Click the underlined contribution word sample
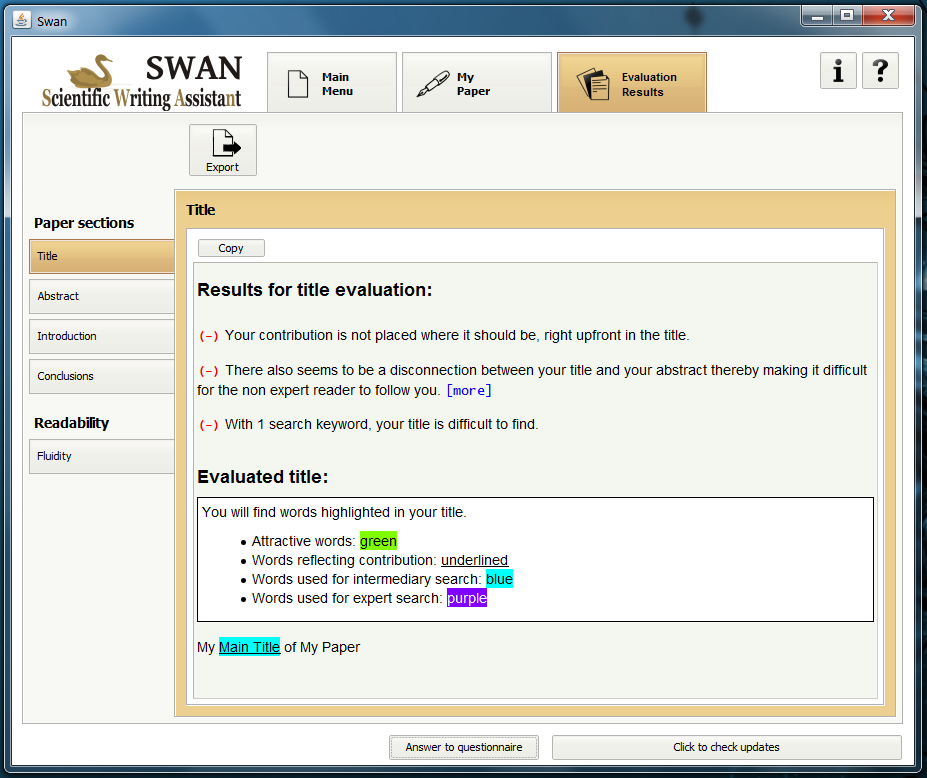The height and width of the screenshot is (778, 927). (474, 560)
